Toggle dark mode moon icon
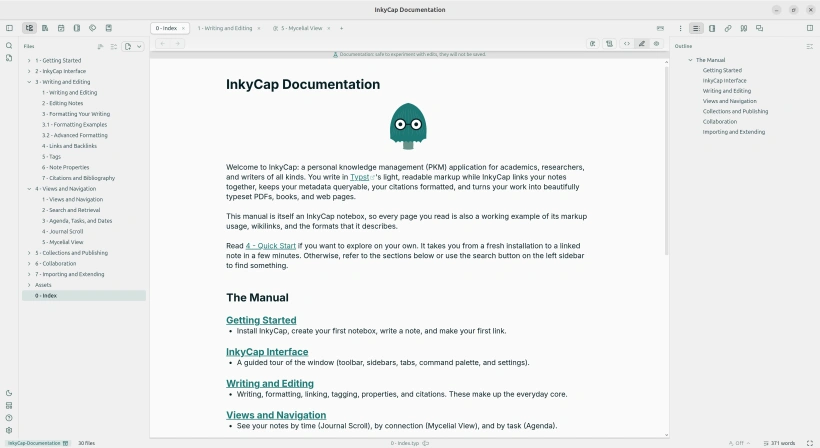The image size is (820, 448). [9, 393]
